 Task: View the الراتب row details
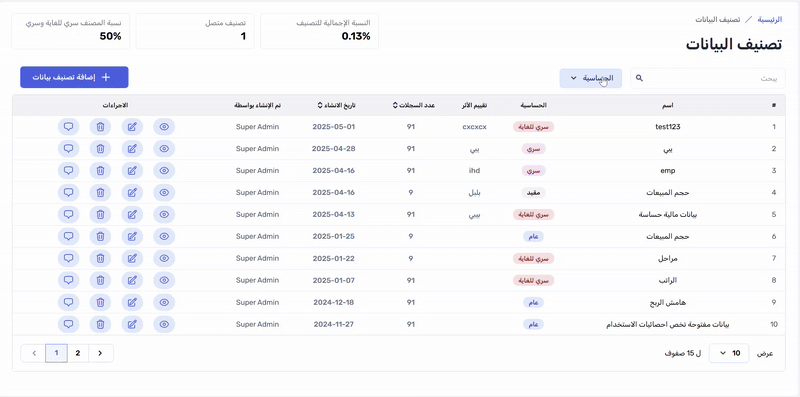click(x=164, y=280)
